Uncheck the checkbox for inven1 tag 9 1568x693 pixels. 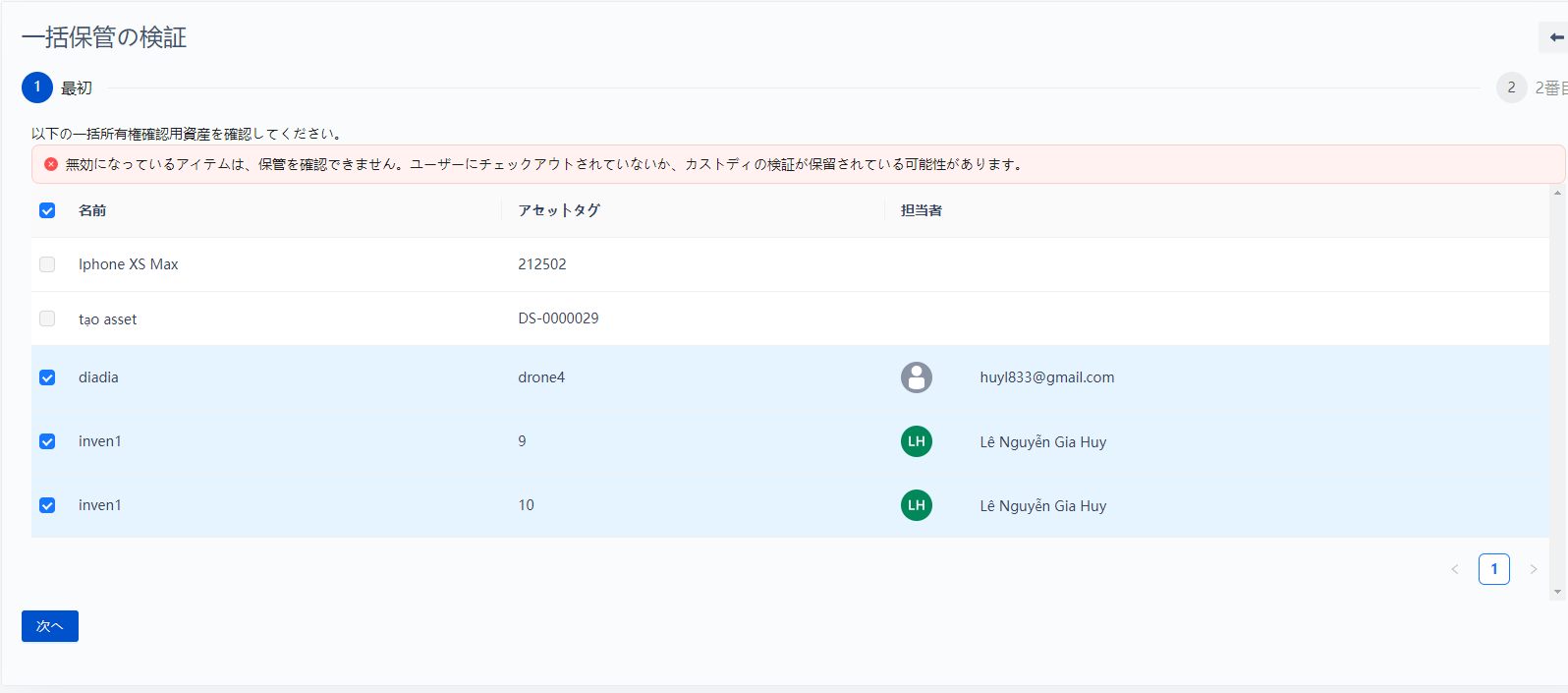tap(47, 441)
